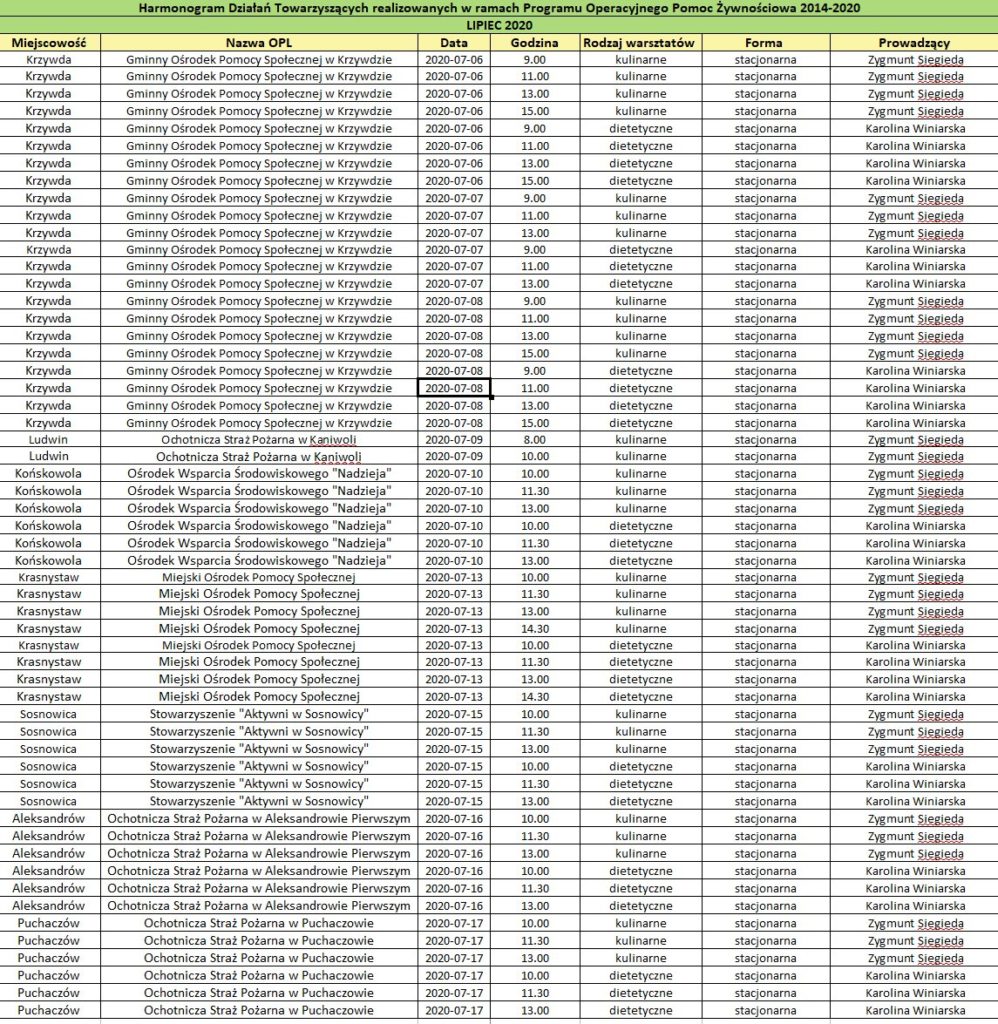998x1024 pixels.
Task: Click "Karolina Winiarska" in Krzywda 2020-07-08 15.00 row
Action: (x=915, y=423)
